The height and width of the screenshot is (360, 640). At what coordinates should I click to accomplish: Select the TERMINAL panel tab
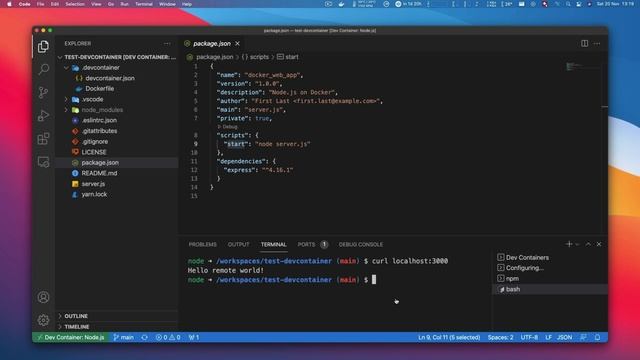(273, 244)
